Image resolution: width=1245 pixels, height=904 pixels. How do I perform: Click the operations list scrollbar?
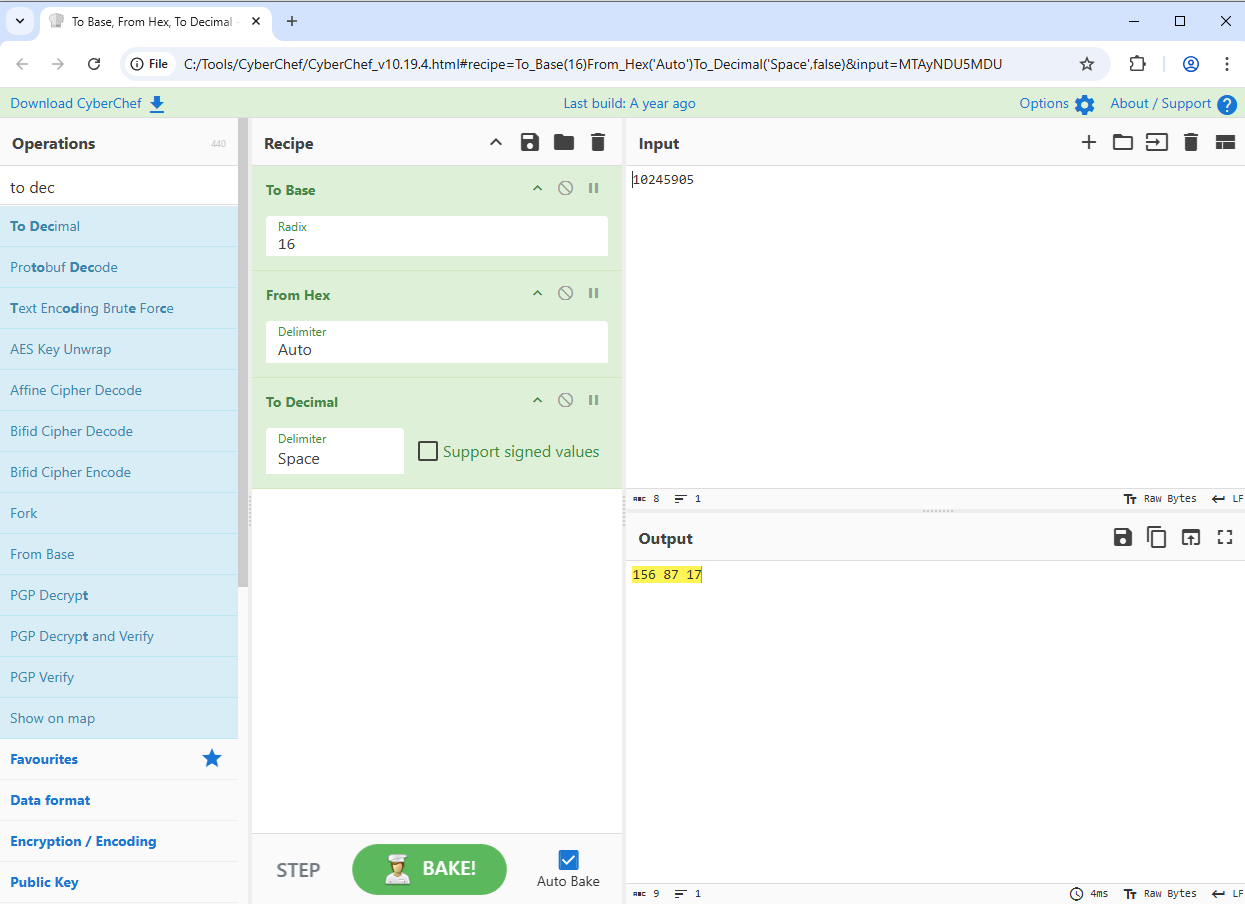tap(243, 352)
